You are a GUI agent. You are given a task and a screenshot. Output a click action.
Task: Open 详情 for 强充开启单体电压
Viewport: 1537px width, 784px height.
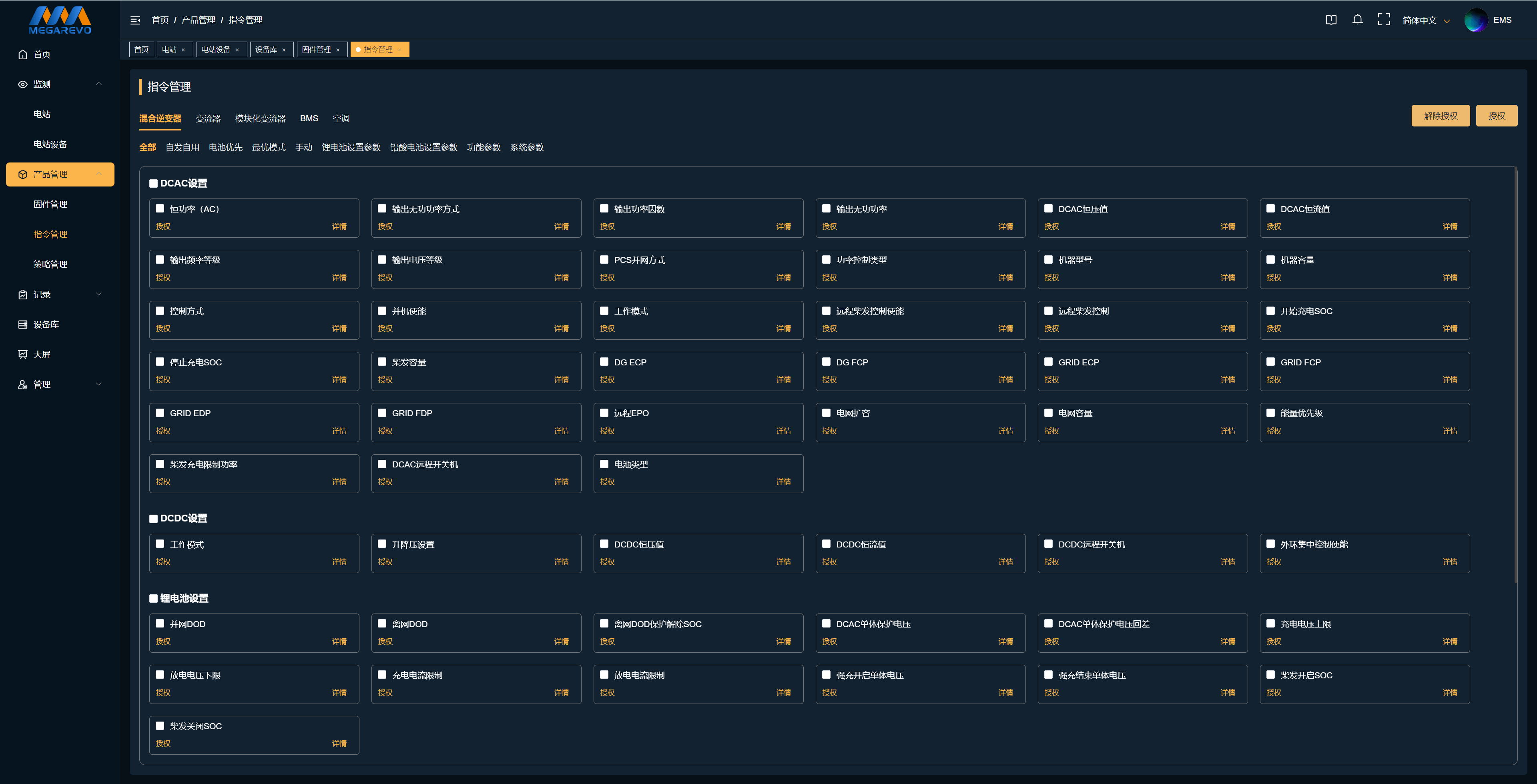tap(1005, 693)
